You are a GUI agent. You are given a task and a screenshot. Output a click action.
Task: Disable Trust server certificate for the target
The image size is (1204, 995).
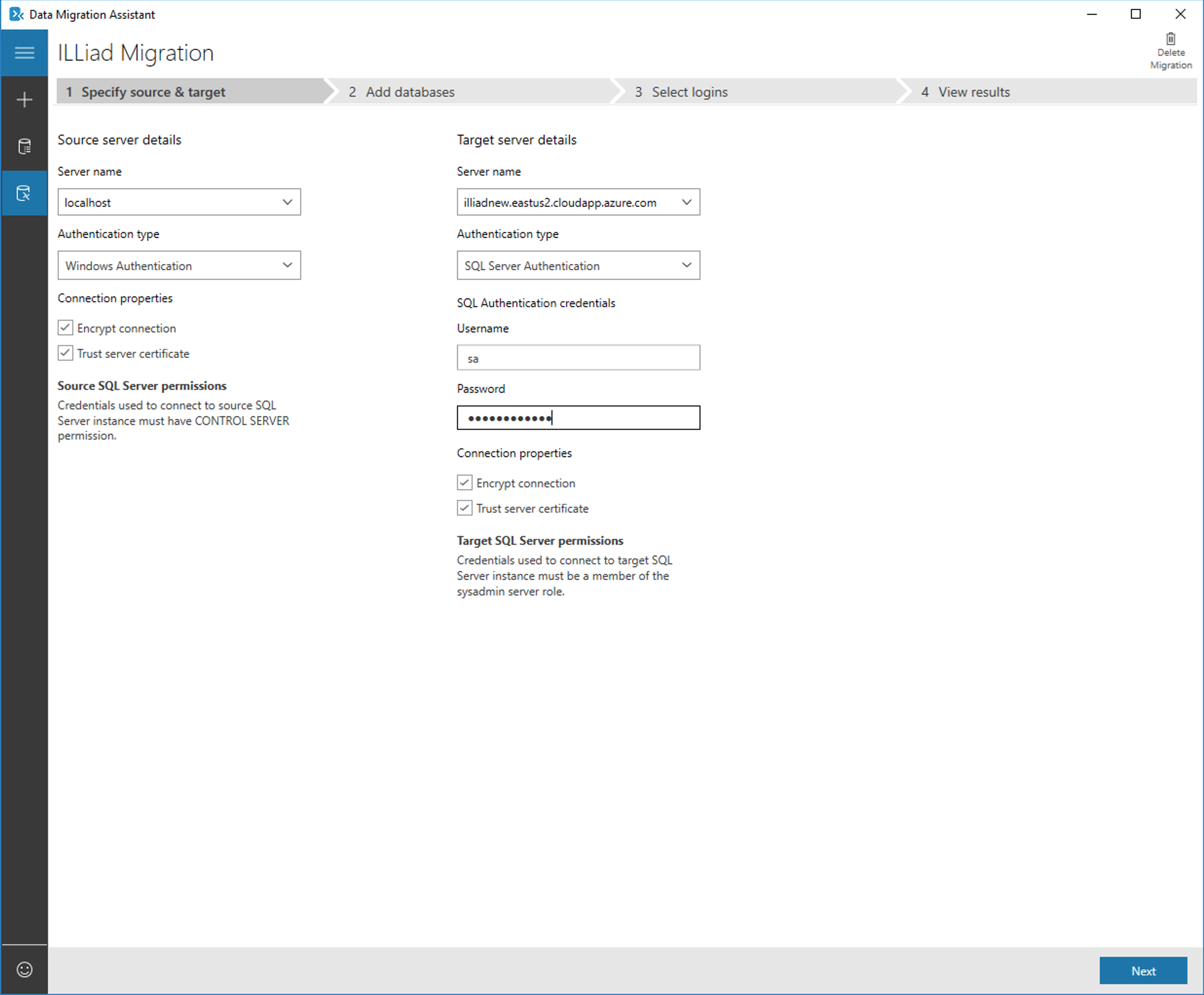pos(464,508)
